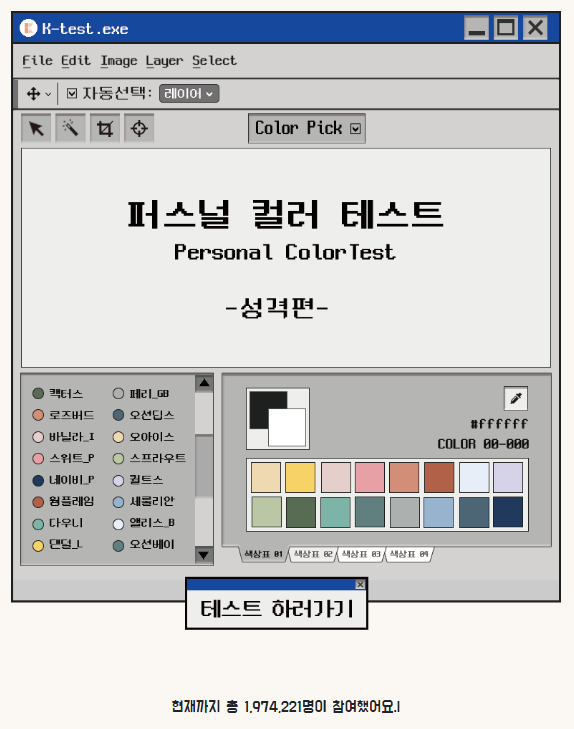The image size is (574, 729).
Task: Pick the beige cream palette swatch
Action: coord(266,477)
